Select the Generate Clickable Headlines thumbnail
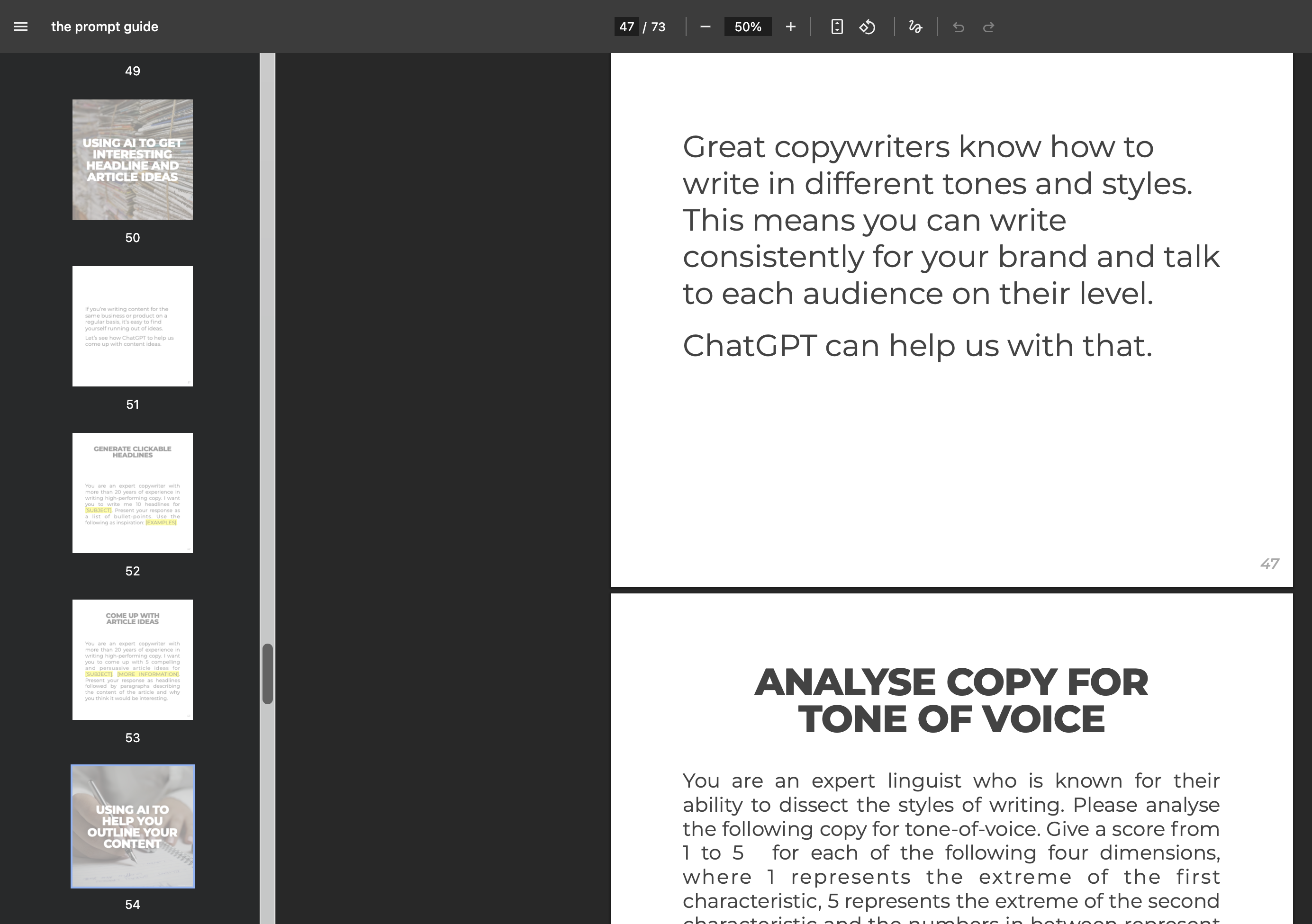 [x=133, y=493]
